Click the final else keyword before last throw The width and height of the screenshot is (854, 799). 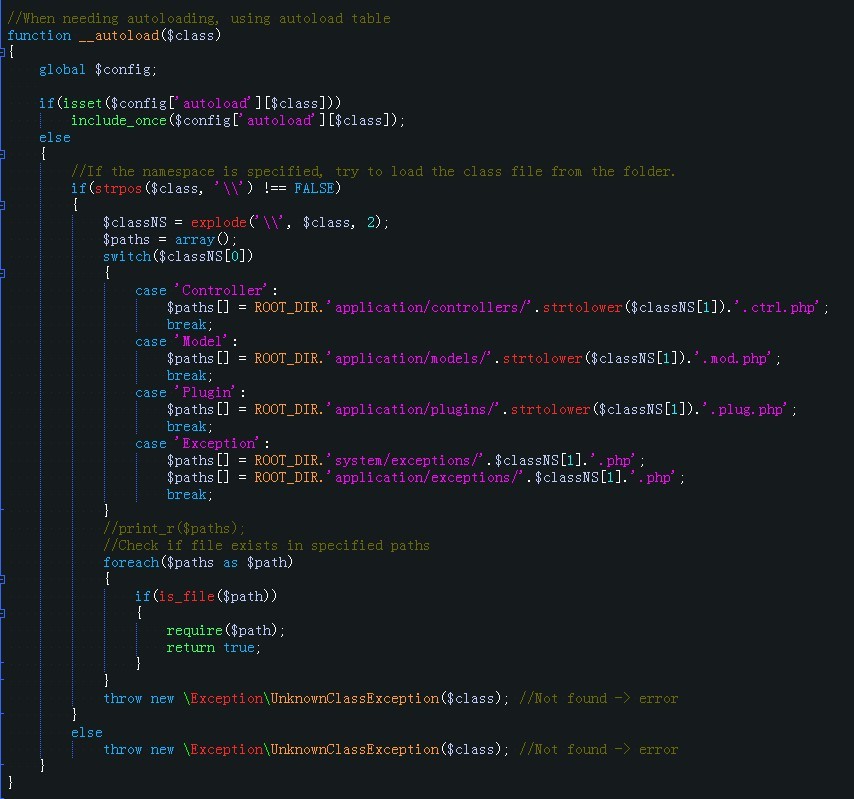tap(87, 733)
